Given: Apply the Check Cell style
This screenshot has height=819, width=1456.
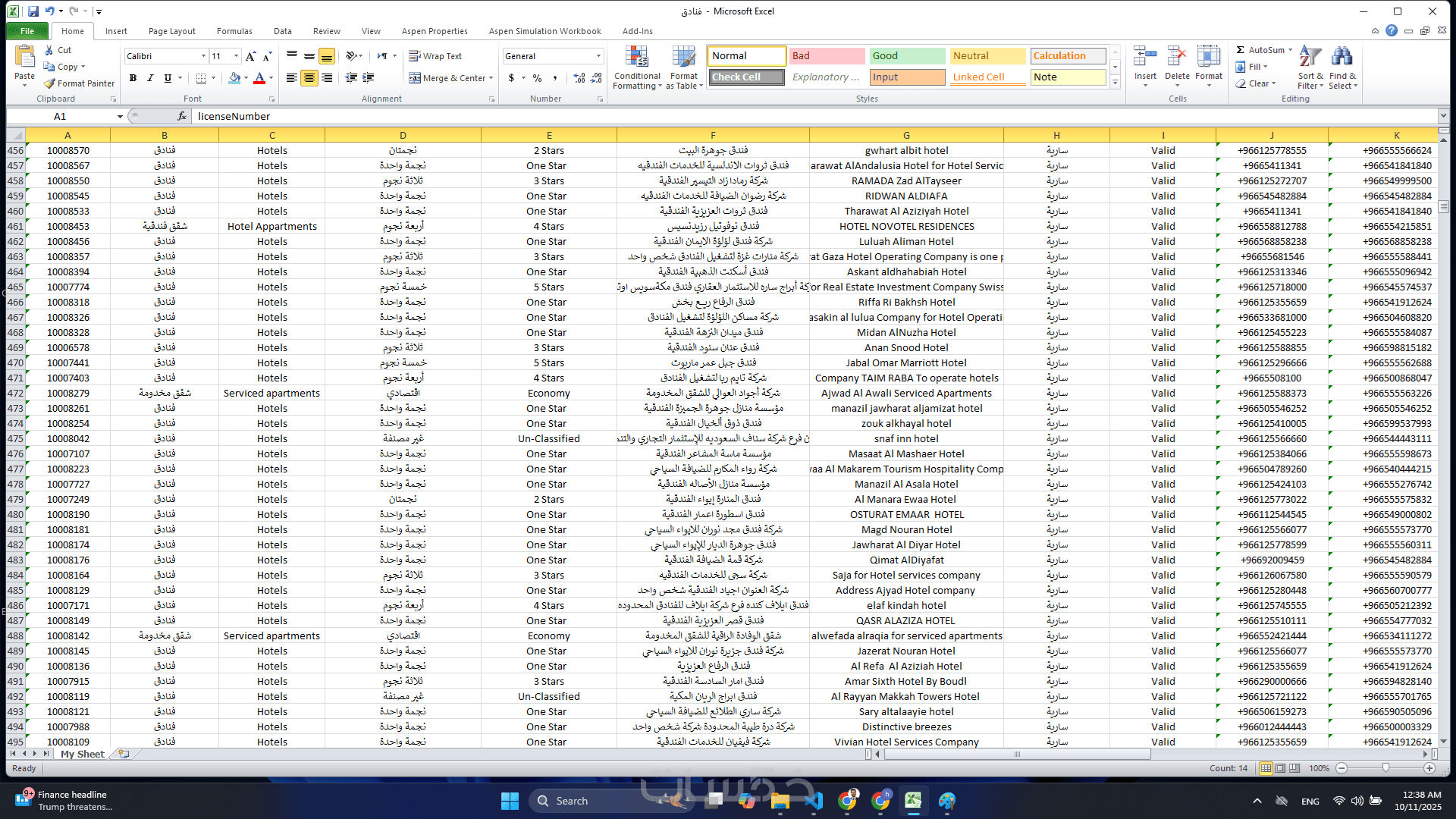Looking at the screenshot, I should 746,77.
